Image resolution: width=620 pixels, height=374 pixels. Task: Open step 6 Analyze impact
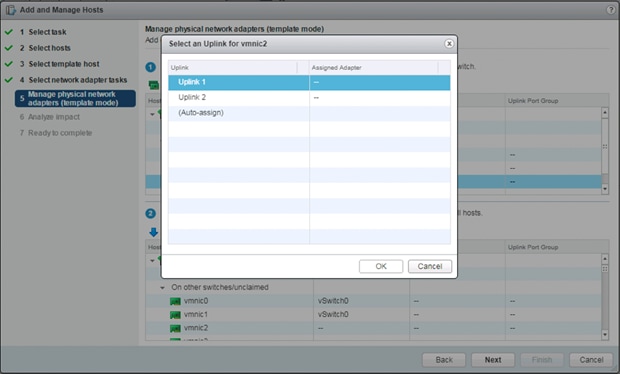point(49,117)
